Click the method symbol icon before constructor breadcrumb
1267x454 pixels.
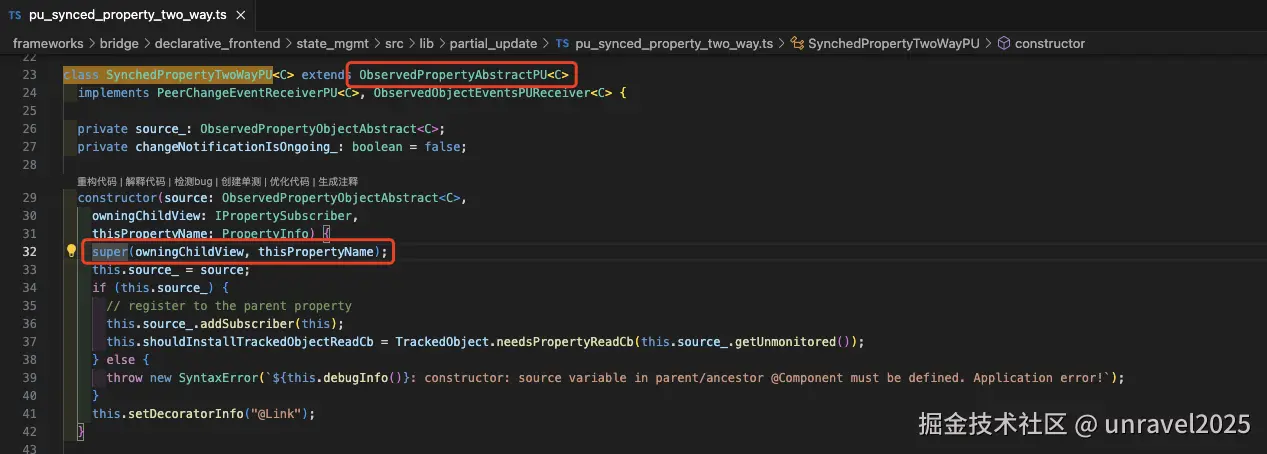pos(1004,43)
